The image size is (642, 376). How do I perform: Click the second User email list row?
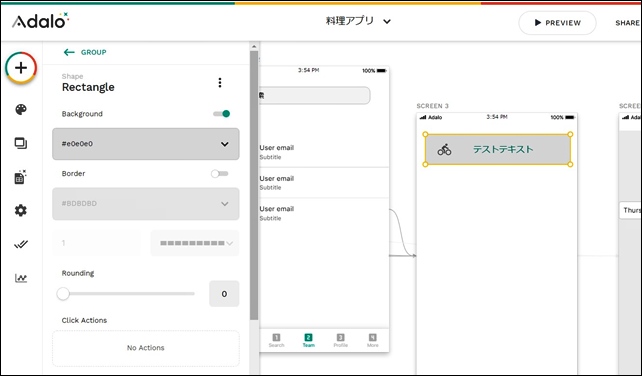tap(323, 183)
